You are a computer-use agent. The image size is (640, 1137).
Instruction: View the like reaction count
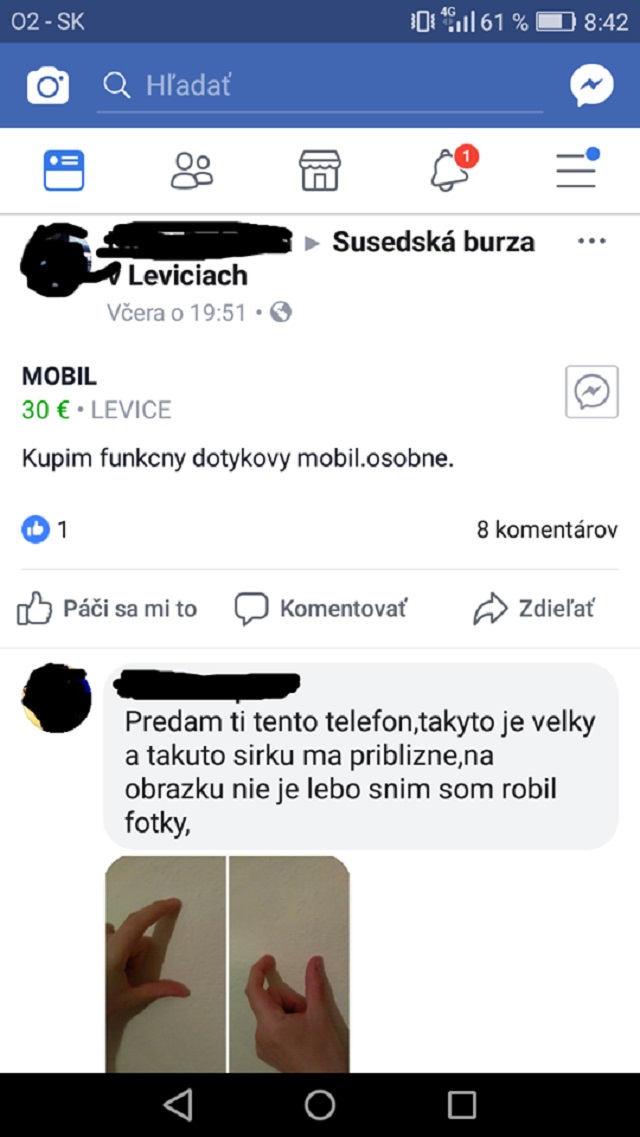44,530
